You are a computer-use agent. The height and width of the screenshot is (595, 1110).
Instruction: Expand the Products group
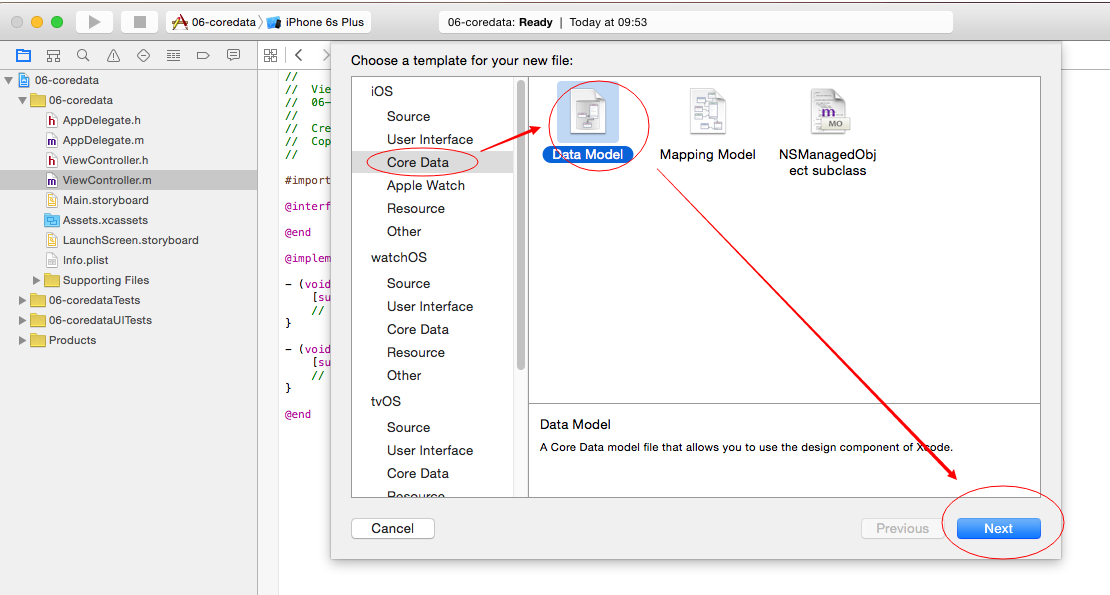pos(22,340)
